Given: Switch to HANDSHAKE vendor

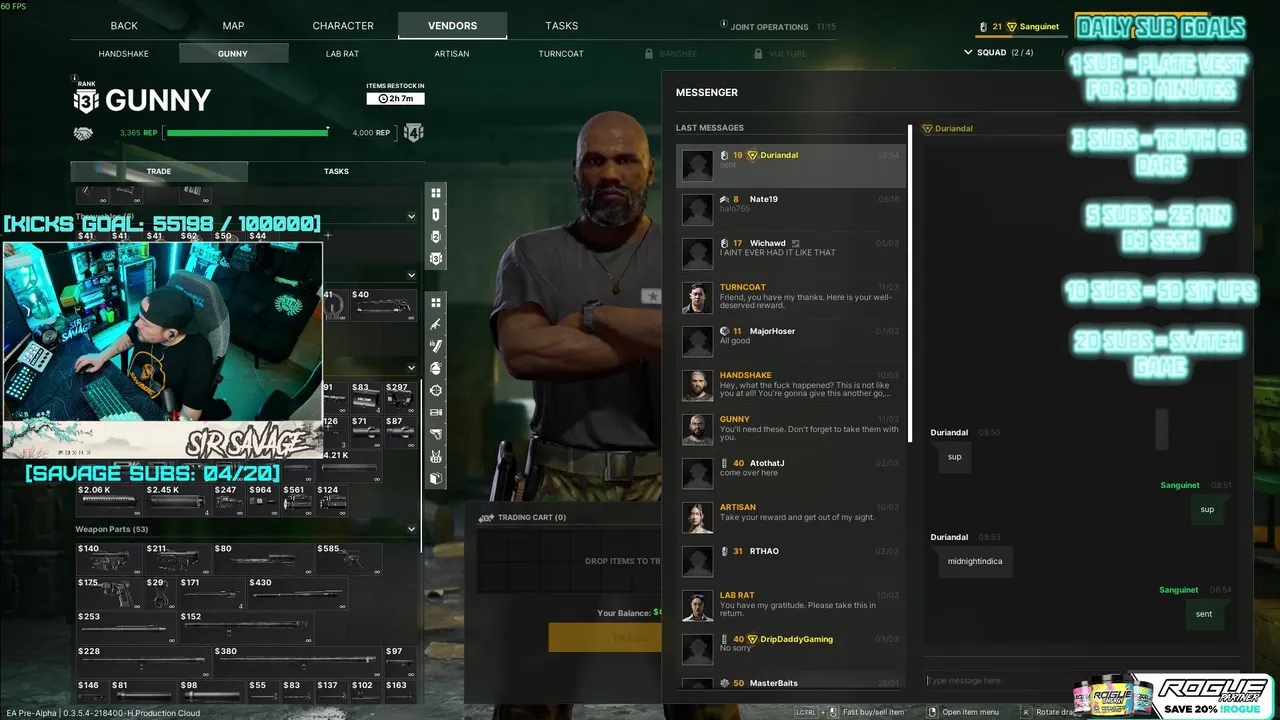Looking at the screenshot, I should pos(124,53).
